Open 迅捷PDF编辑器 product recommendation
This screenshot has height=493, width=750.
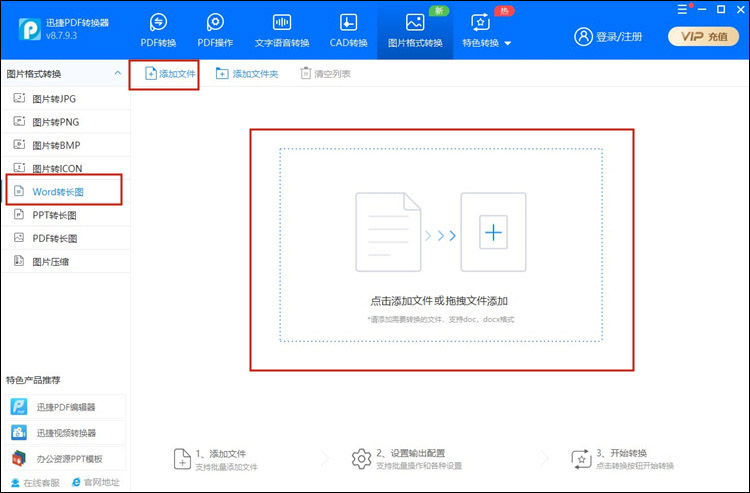[x=66, y=407]
